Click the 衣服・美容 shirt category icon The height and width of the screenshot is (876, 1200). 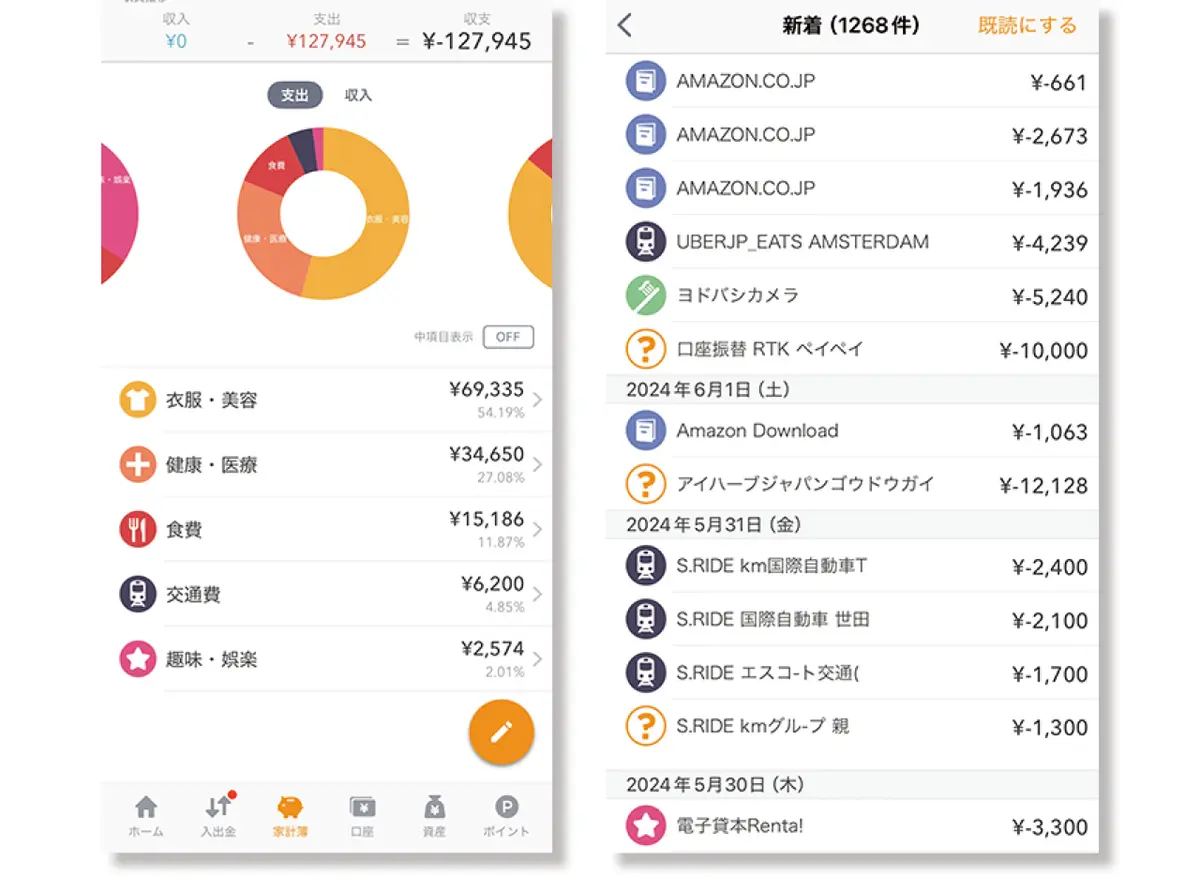137,400
